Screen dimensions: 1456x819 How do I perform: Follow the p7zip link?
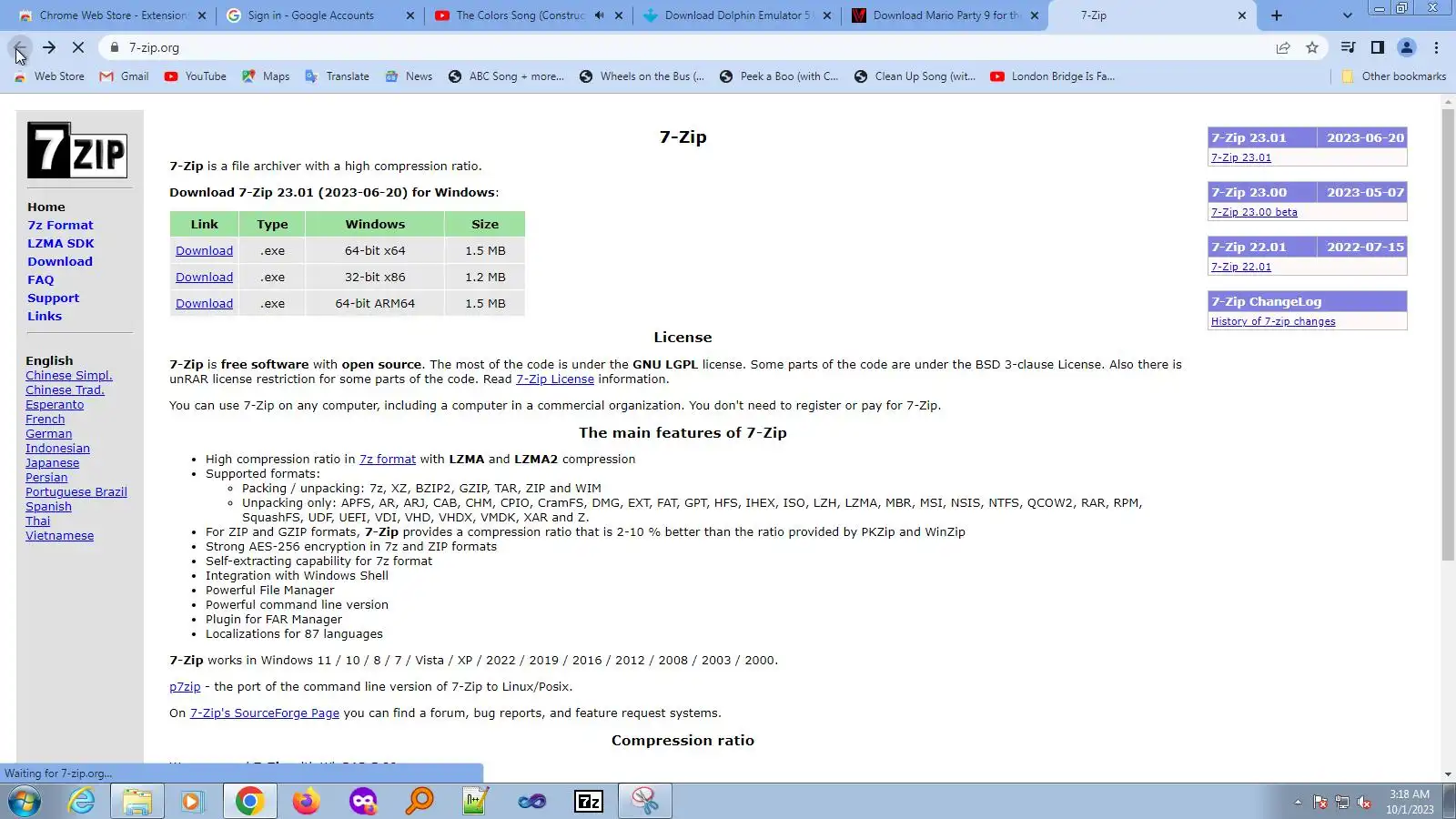185,687
